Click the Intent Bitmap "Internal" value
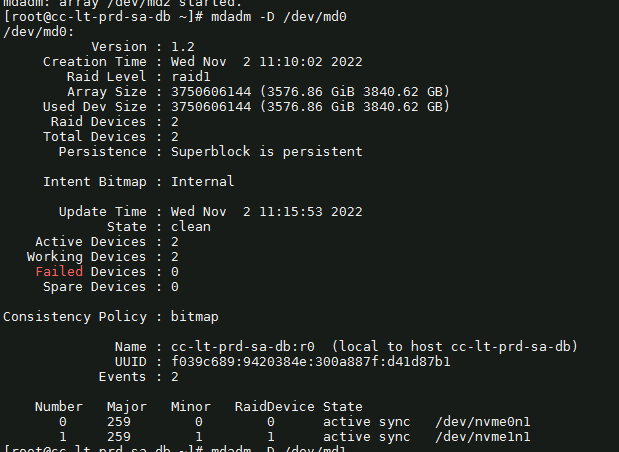This screenshot has height=452, width=619. [202, 182]
